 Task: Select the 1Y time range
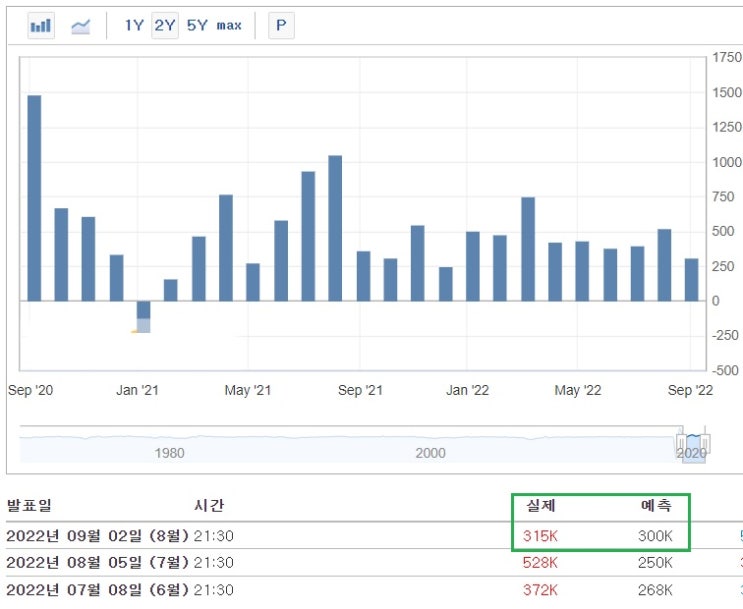click(134, 25)
